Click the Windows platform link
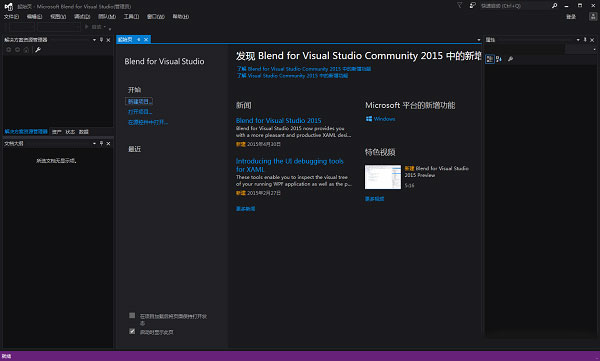600x361 pixels. pyautogui.click(x=384, y=119)
